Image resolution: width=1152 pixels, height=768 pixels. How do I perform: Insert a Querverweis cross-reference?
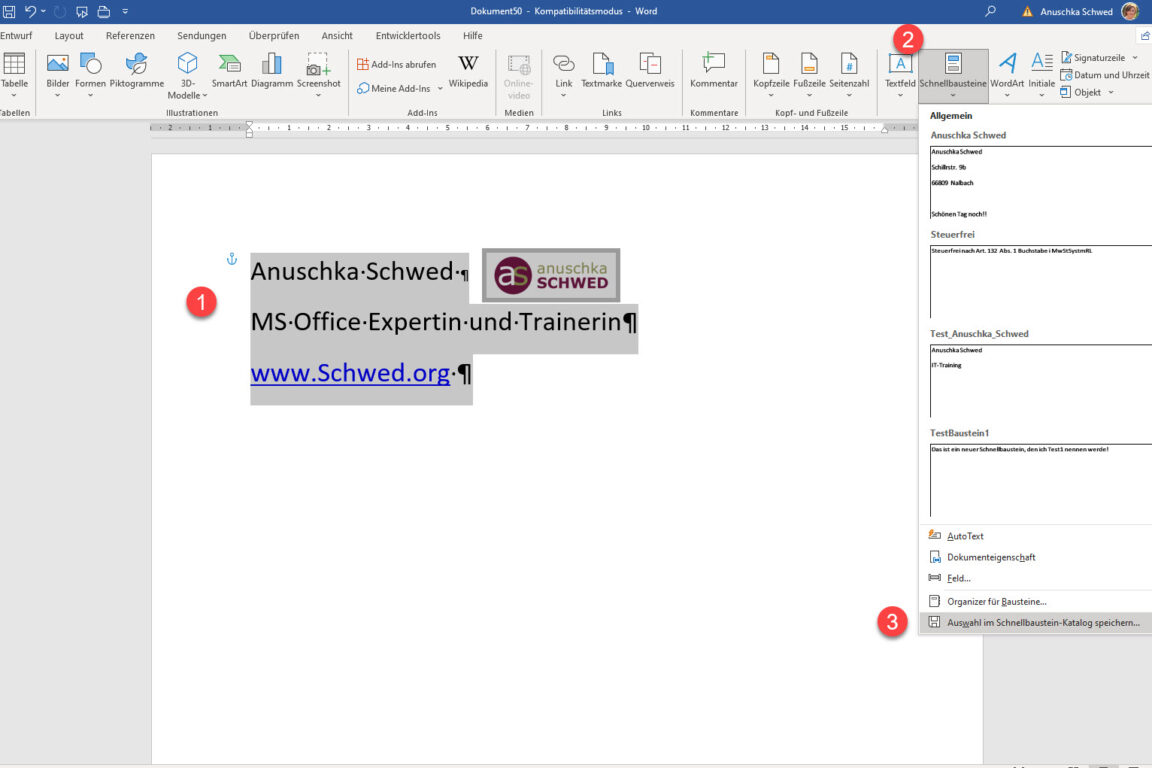click(651, 70)
